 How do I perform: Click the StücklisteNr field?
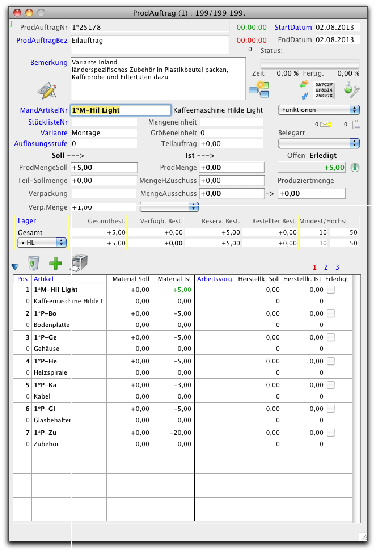pyautogui.click(x=104, y=122)
